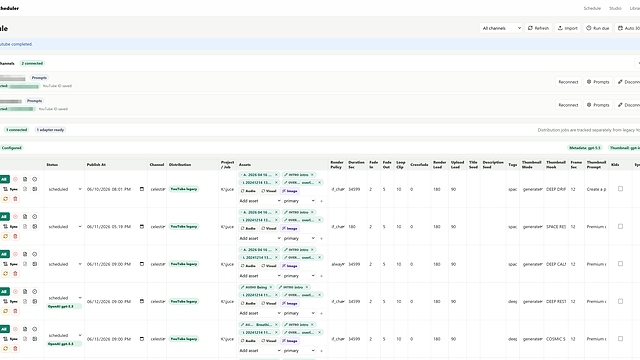Open calendar picker for 06/11/2026 09:00 PM

[x=142, y=264]
